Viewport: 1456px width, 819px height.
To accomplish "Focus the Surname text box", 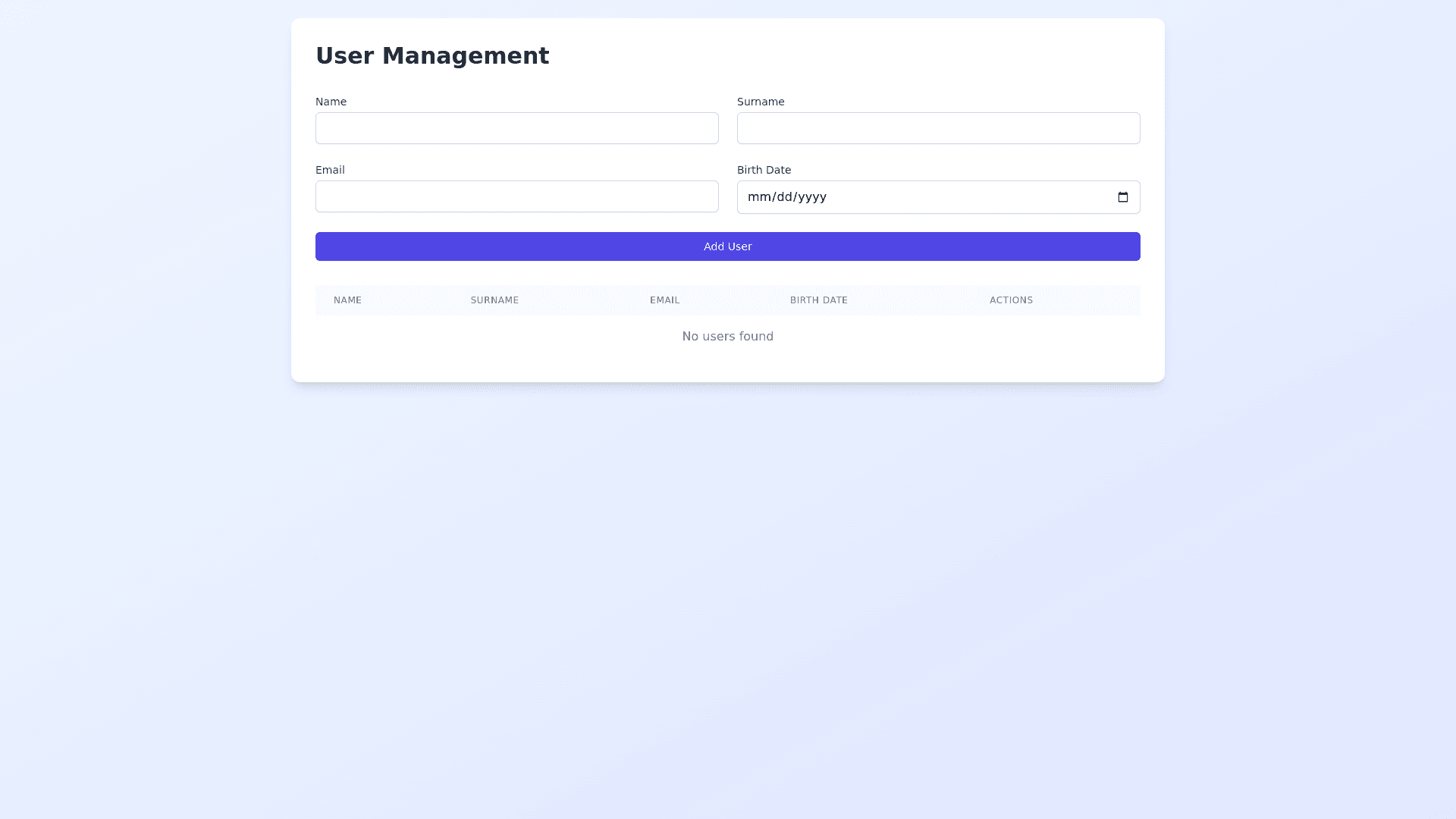I will pyautogui.click(x=938, y=128).
